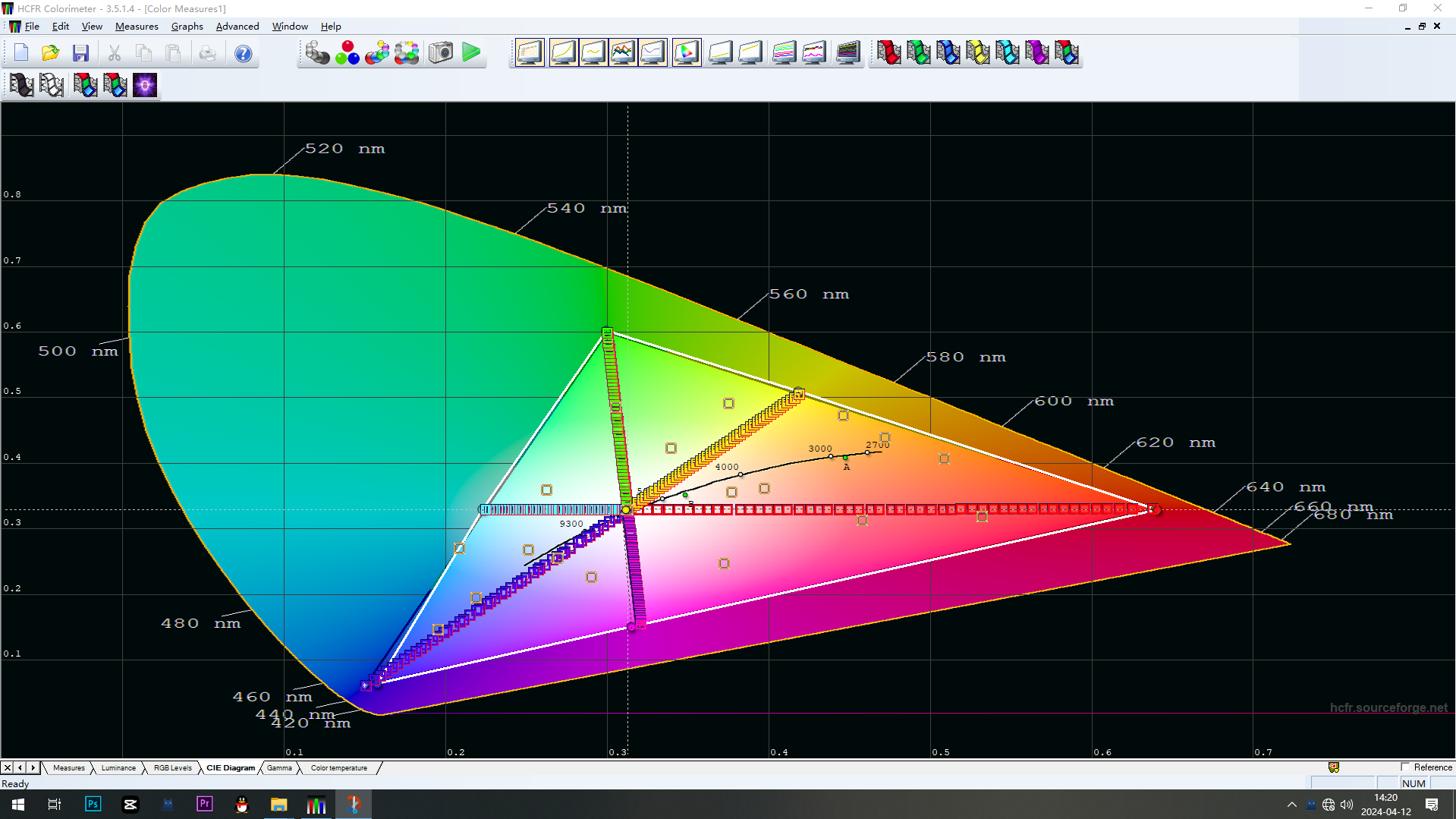Screen dimensions: 1456x819
Task: Switch to the Color temperature tab
Action: pos(339,767)
